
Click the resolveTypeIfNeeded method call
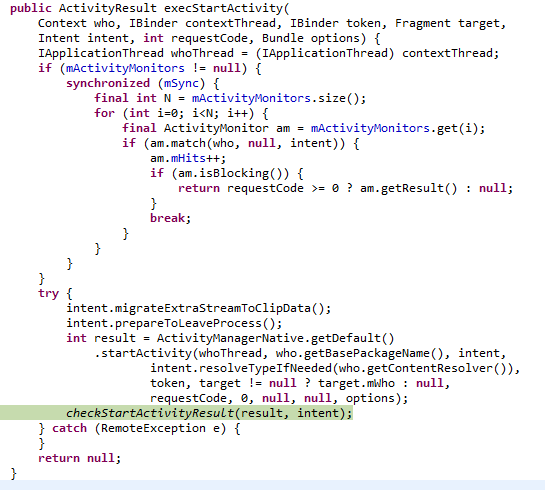(x=265, y=368)
